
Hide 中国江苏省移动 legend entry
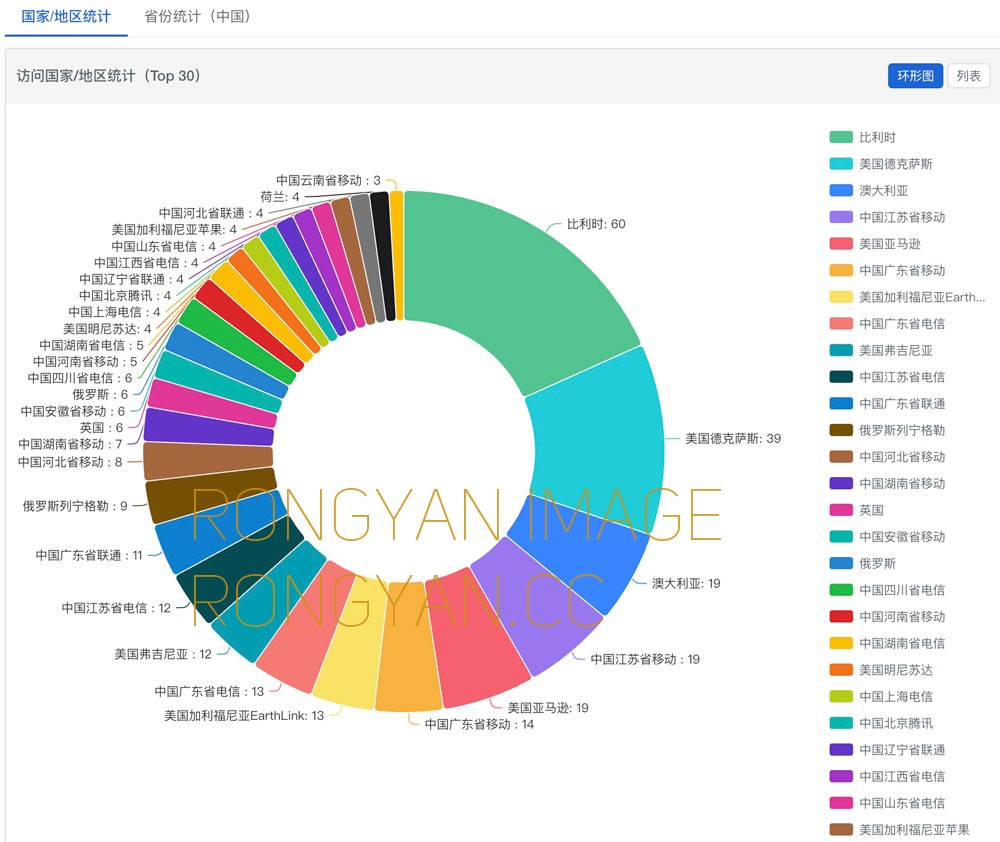click(887, 217)
